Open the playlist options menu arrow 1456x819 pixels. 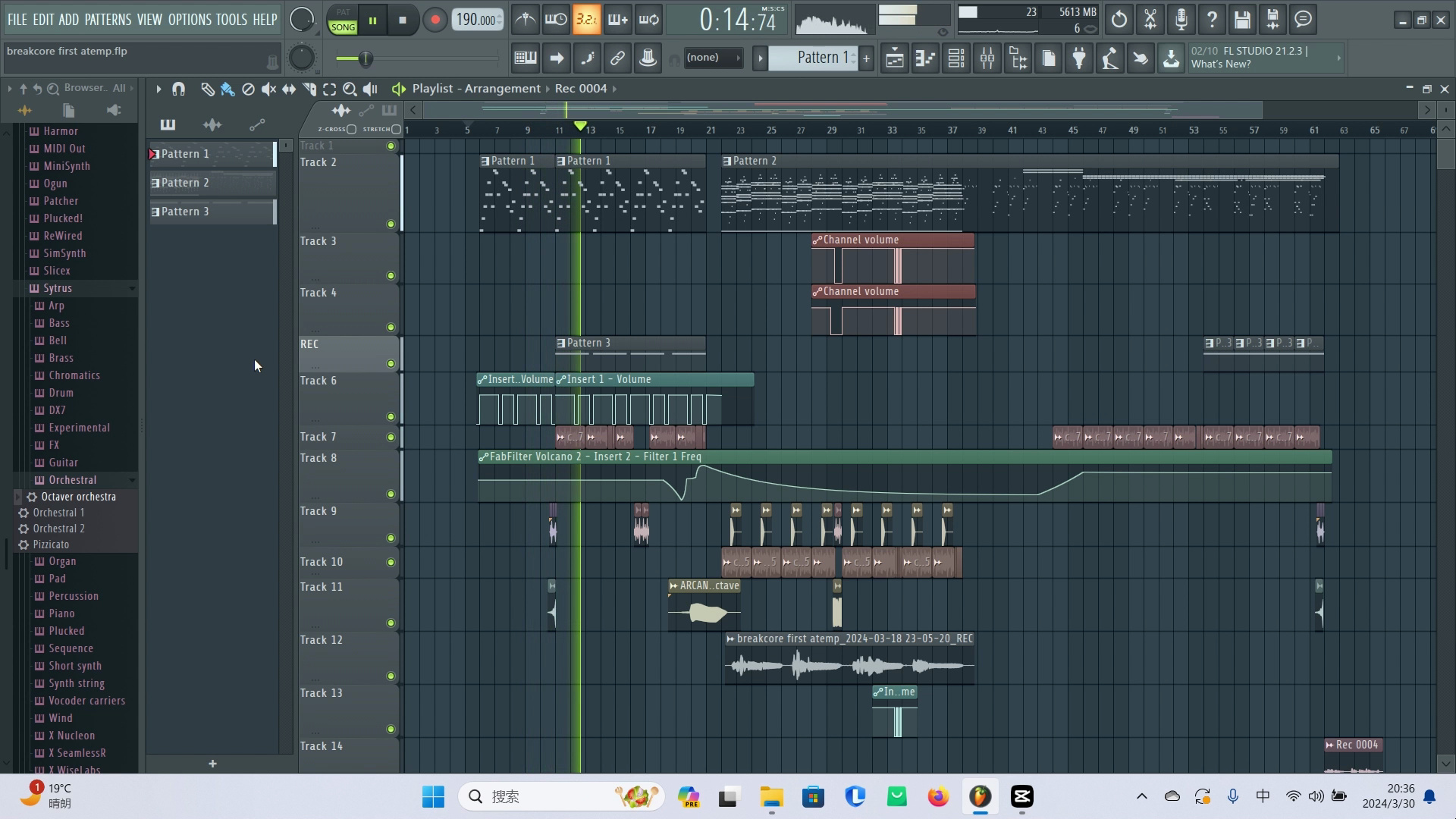(x=158, y=89)
